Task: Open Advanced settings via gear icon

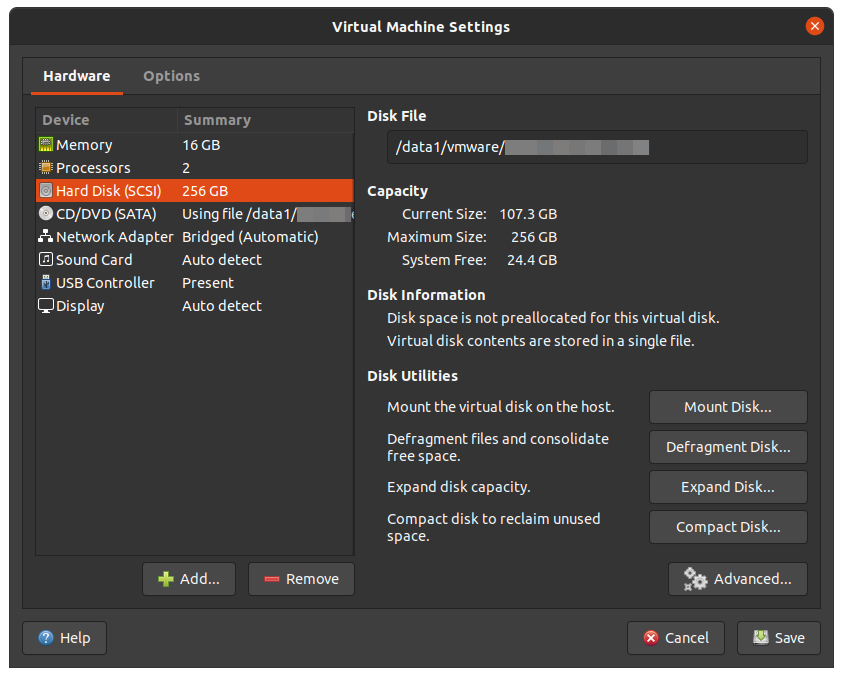Action: (695, 578)
